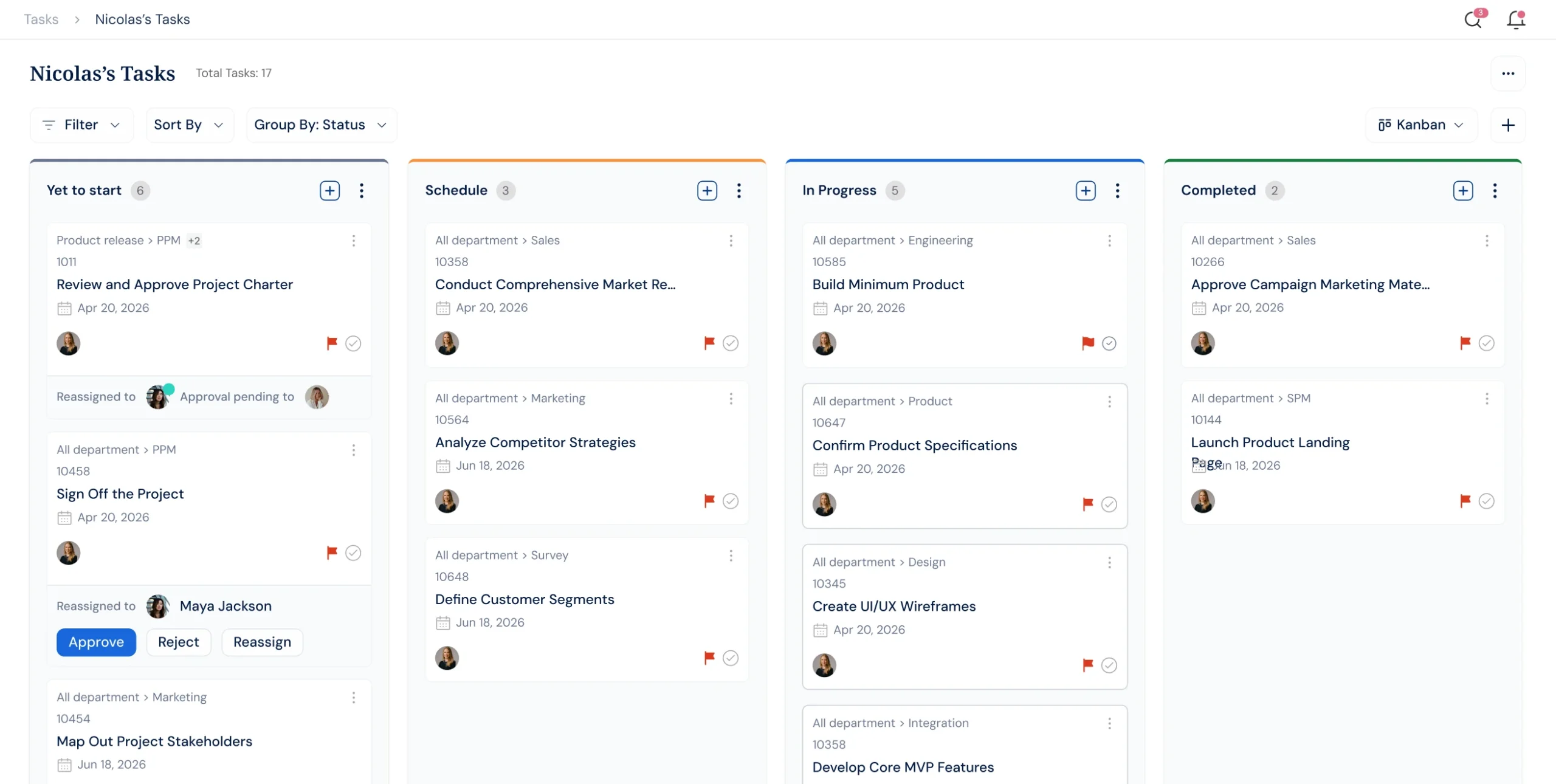Mark Create UI/UX Wireframes as complete
Viewport: 1556px width, 784px height.
coord(1109,665)
